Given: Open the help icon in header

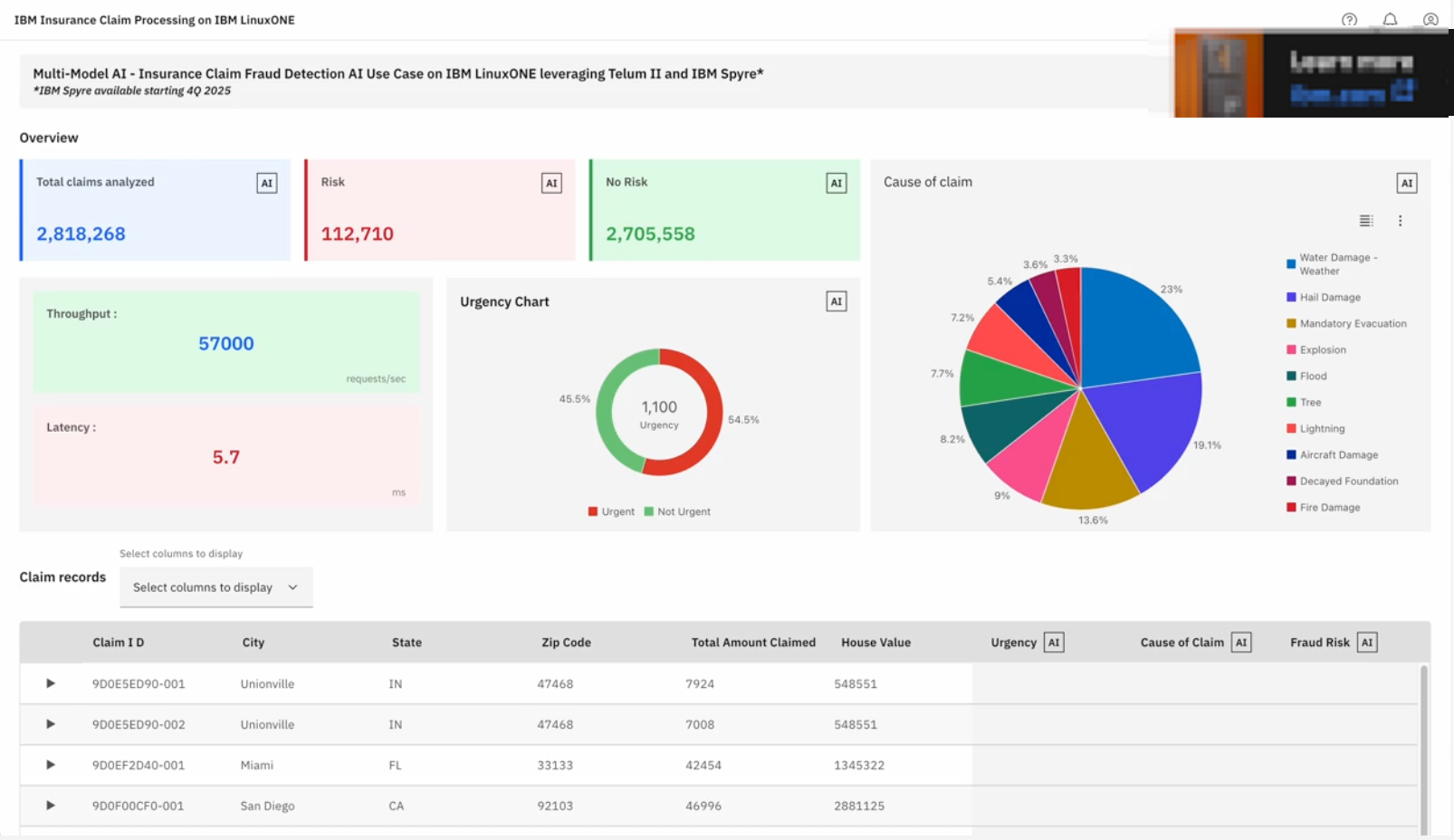Looking at the screenshot, I should pos(1349,20).
